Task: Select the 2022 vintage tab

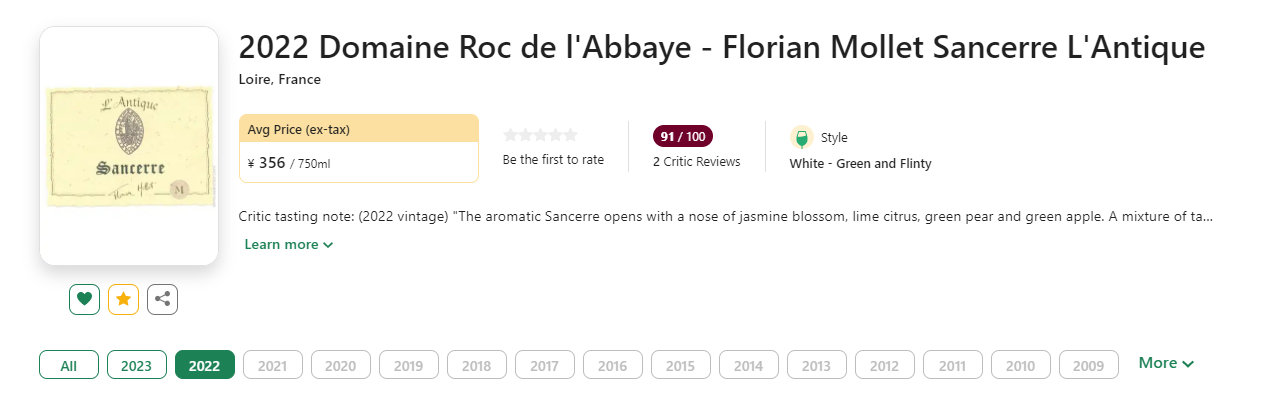Action: 204,365
